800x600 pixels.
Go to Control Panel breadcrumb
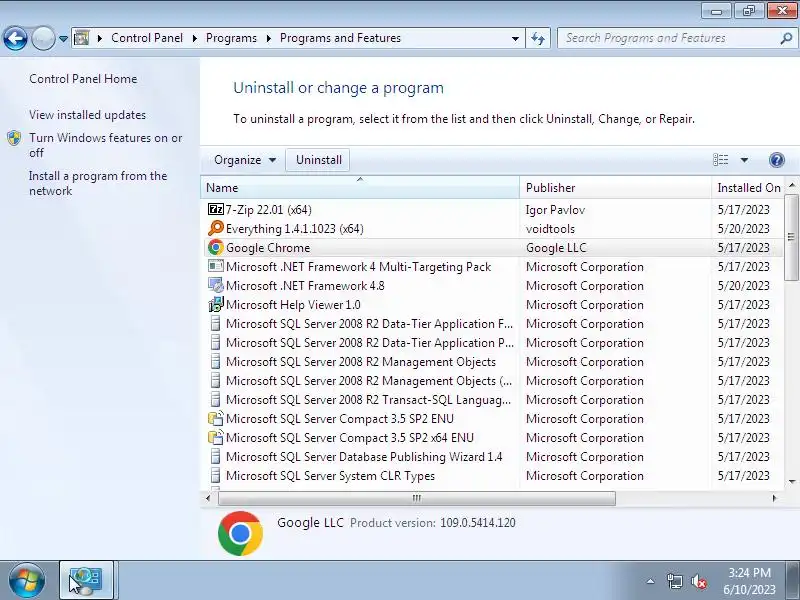(147, 38)
